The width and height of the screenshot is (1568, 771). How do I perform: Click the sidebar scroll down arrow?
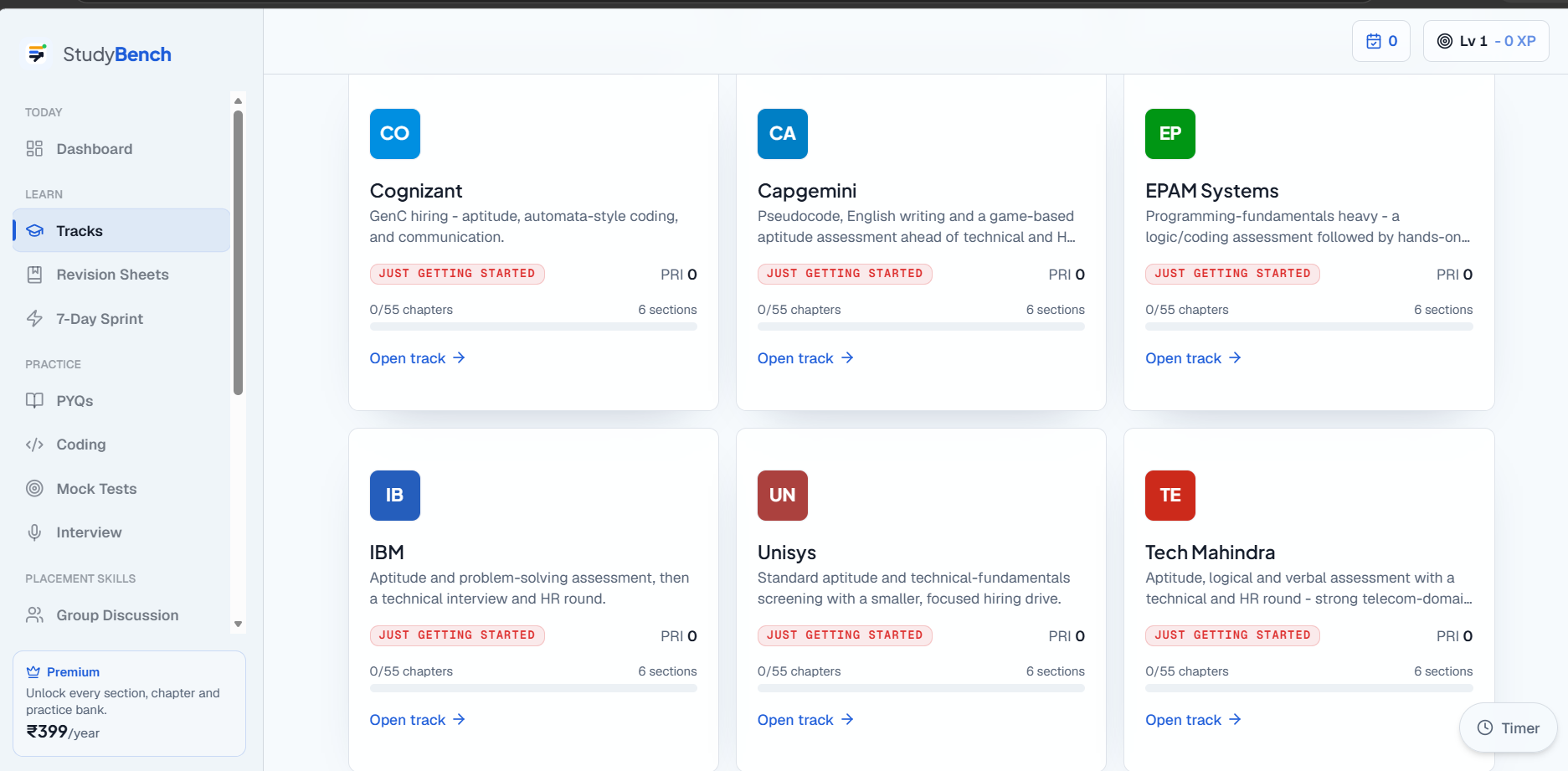(x=238, y=624)
